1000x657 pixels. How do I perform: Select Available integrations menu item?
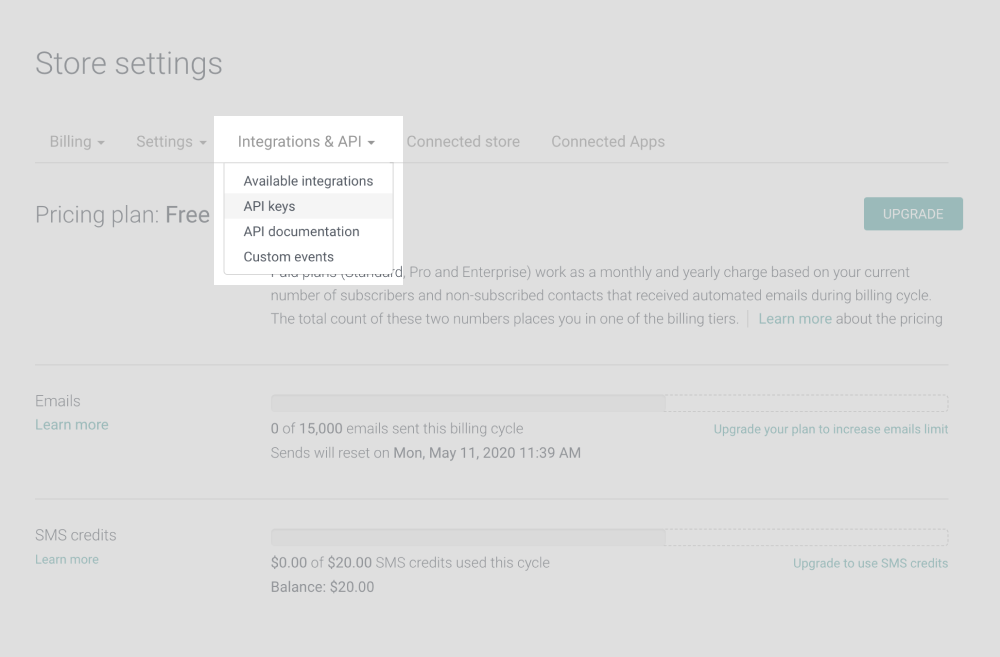click(x=308, y=181)
